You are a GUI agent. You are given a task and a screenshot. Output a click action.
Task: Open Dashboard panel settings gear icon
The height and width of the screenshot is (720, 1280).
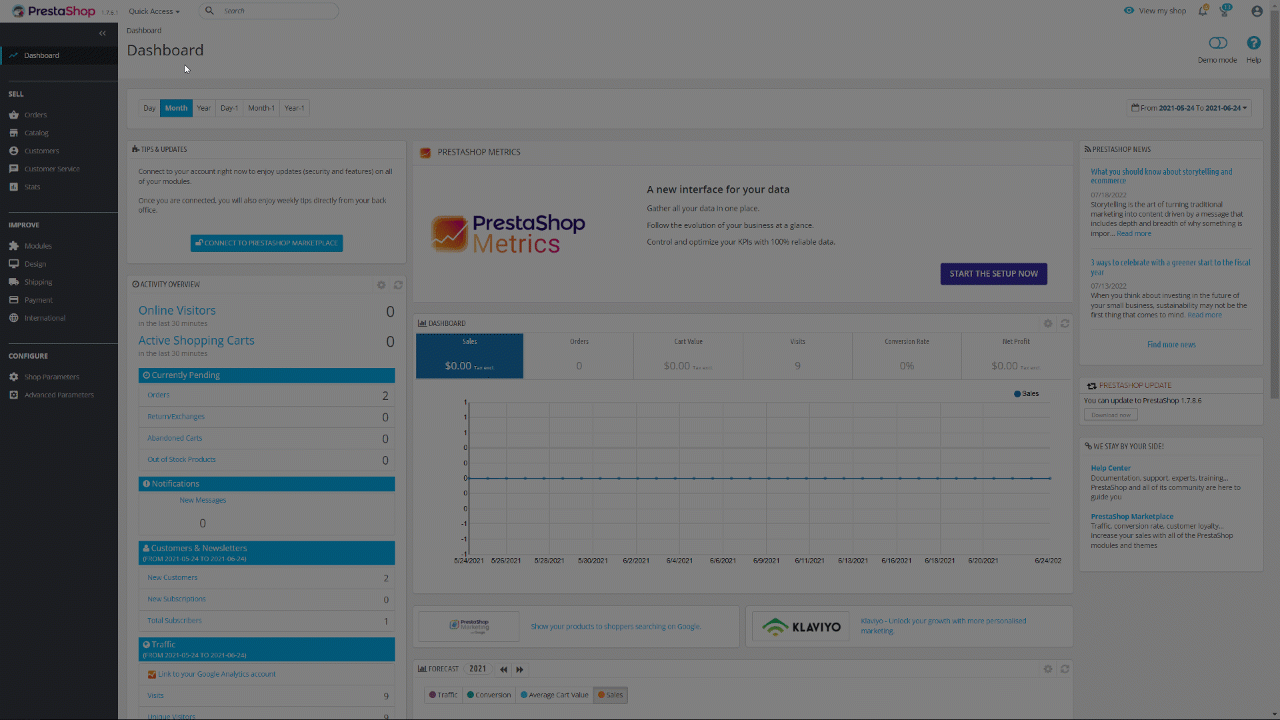[1048, 323]
